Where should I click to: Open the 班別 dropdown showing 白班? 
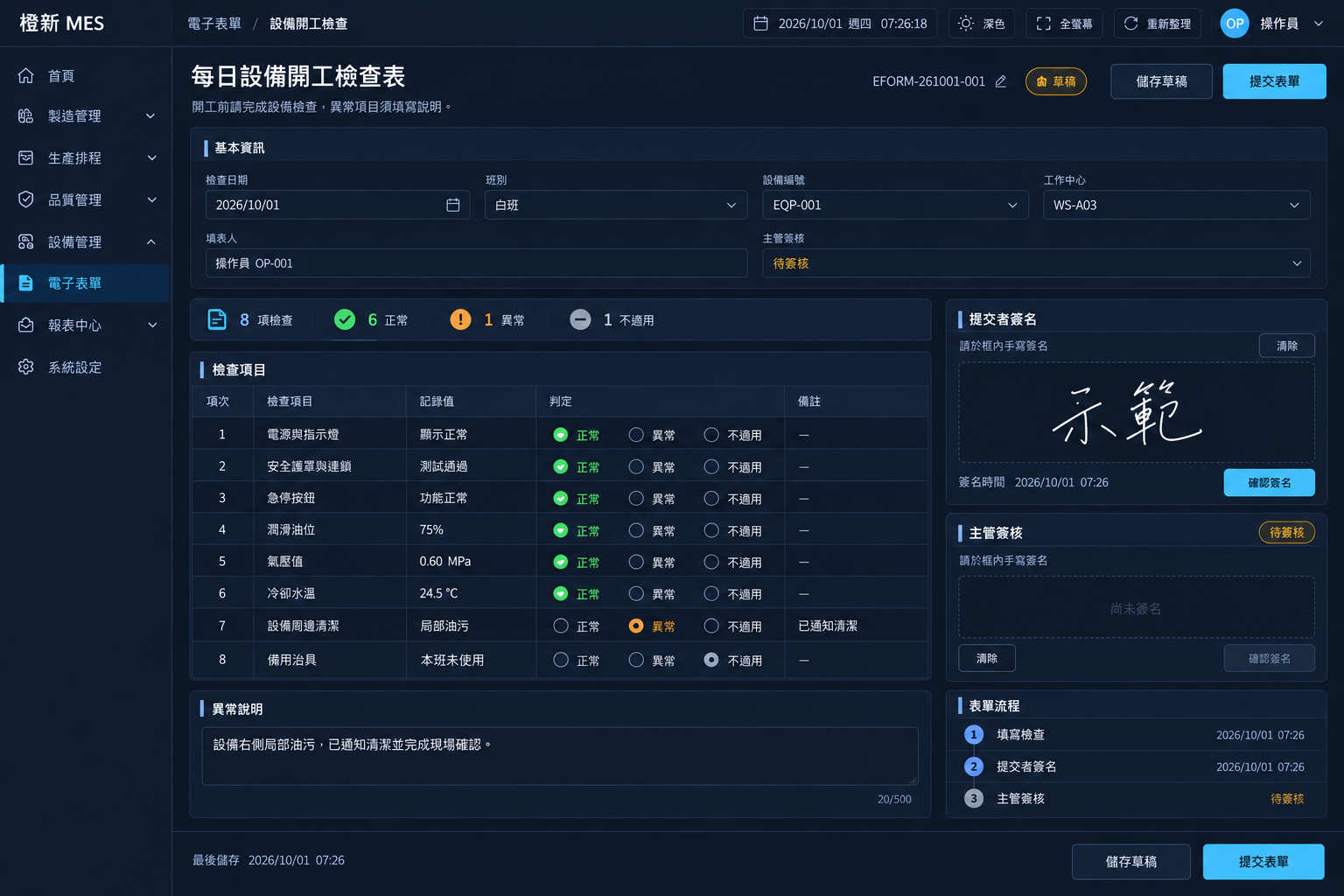616,205
